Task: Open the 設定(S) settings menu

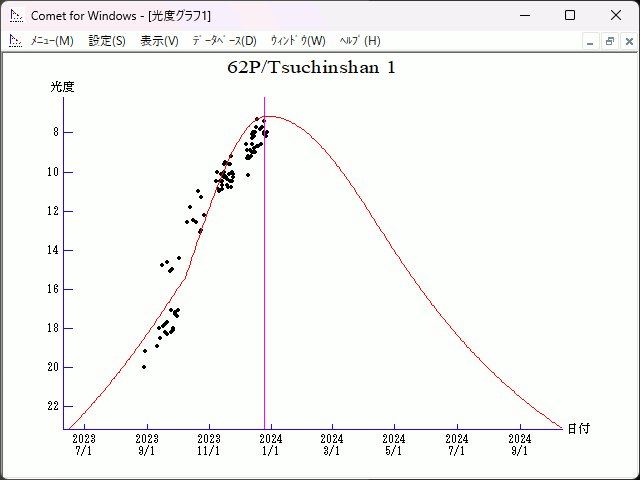Action: (x=107, y=41)
